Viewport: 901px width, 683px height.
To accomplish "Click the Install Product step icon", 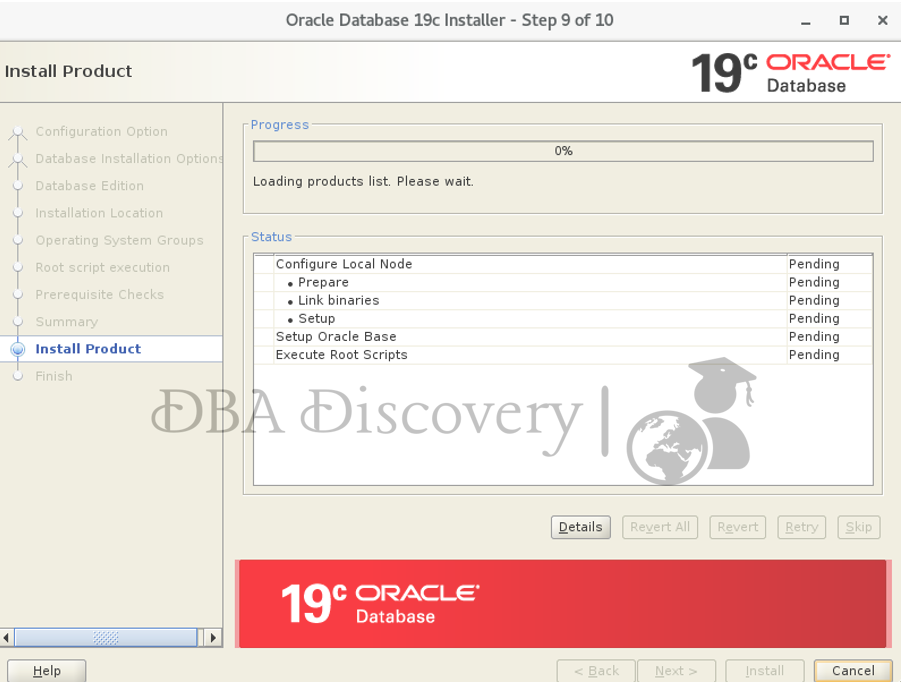I will click(x=17, y=349).
